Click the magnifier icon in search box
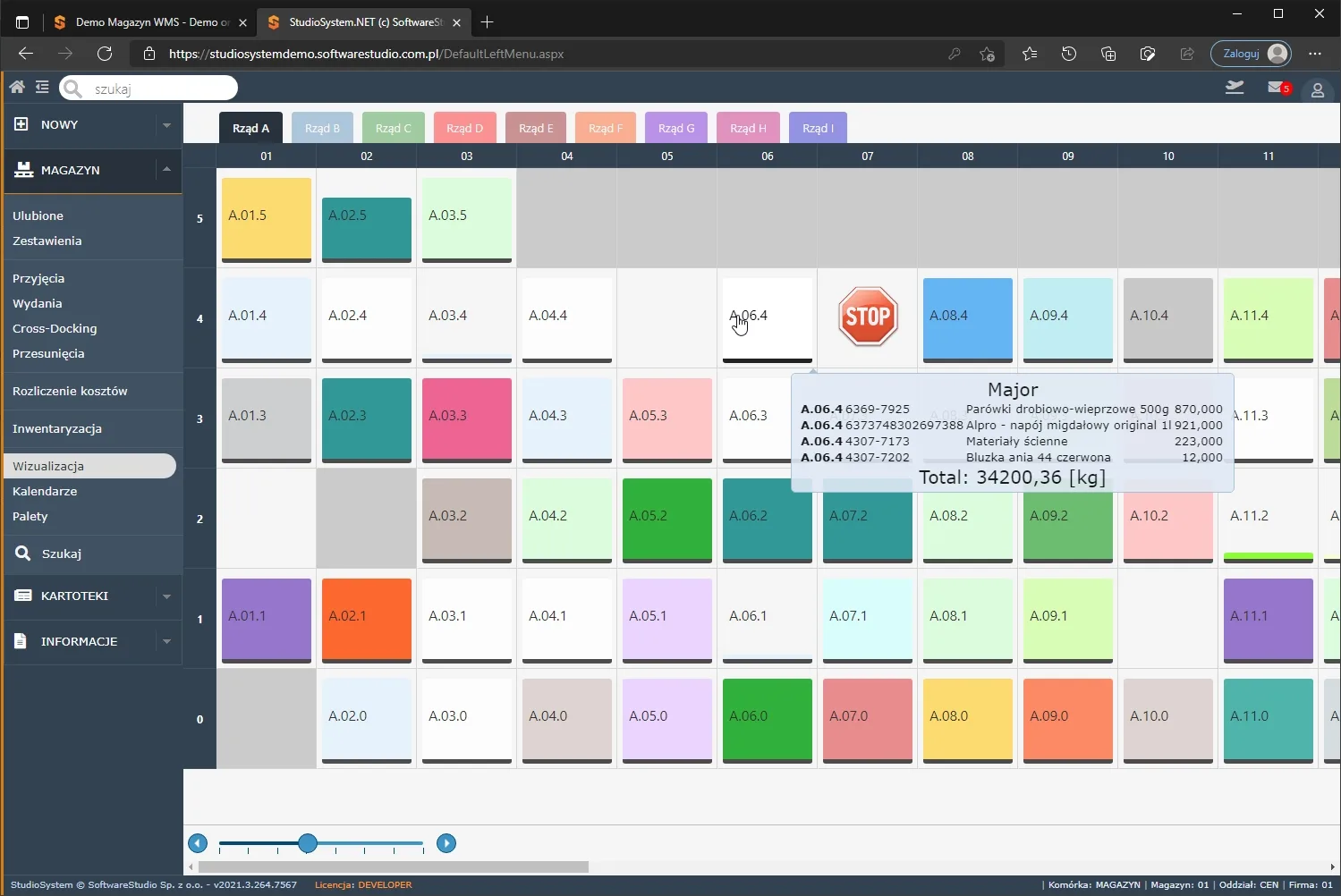Viewport: 1341px width, 896px height. (x=73, y=88)
